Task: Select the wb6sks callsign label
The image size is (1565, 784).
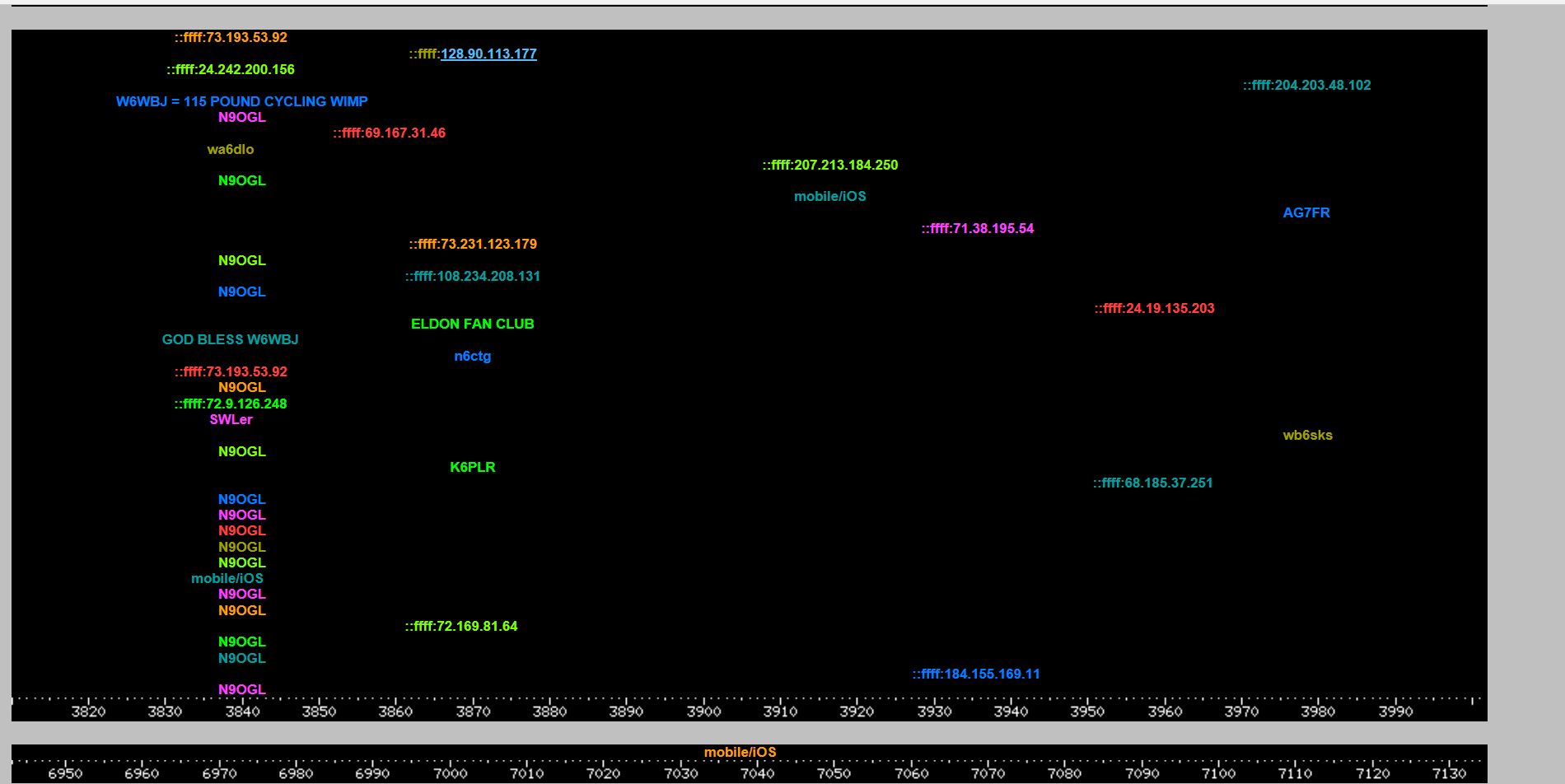Action: 1308,435
